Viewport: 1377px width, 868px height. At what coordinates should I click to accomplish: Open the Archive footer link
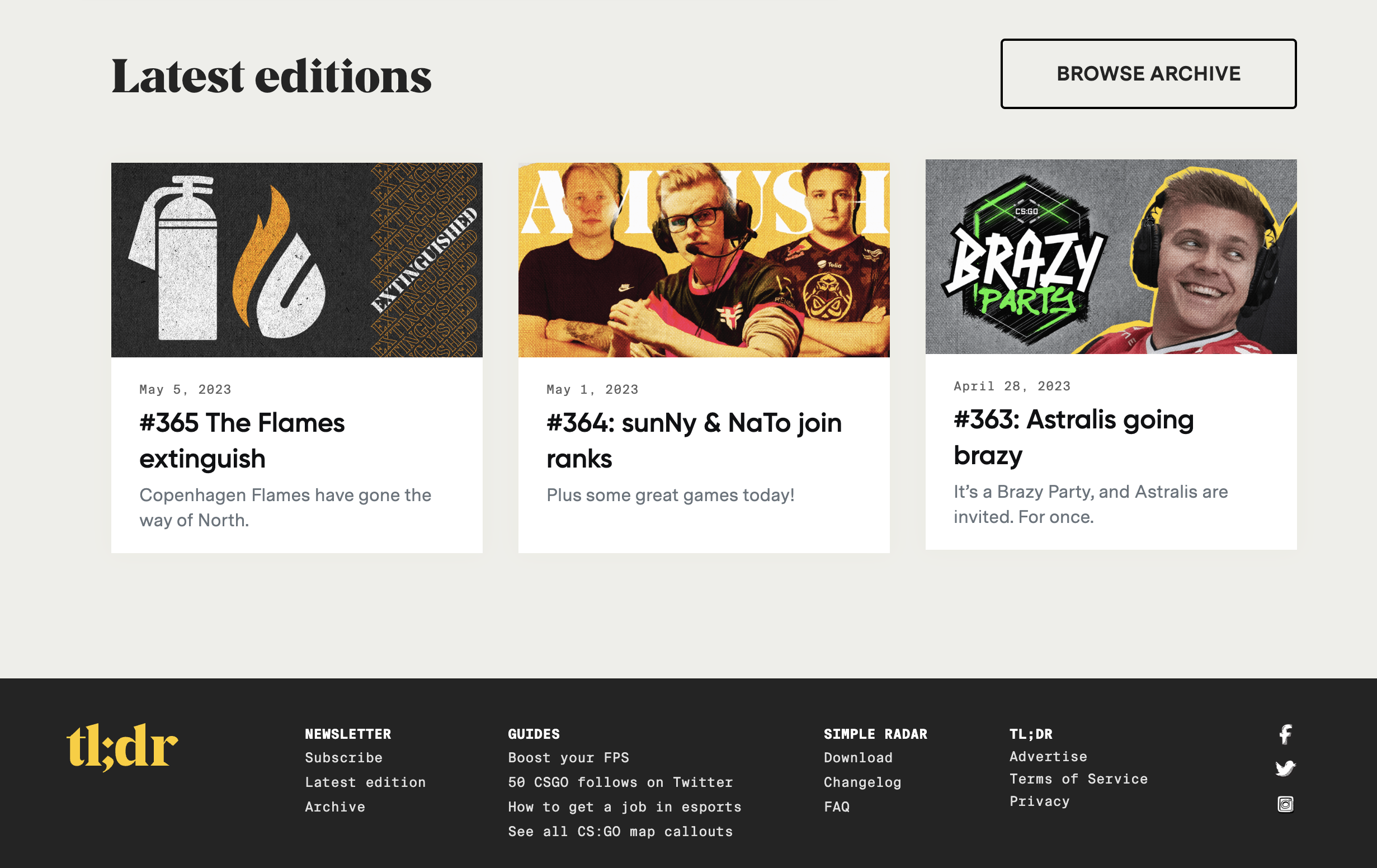[x=334, y=807]
